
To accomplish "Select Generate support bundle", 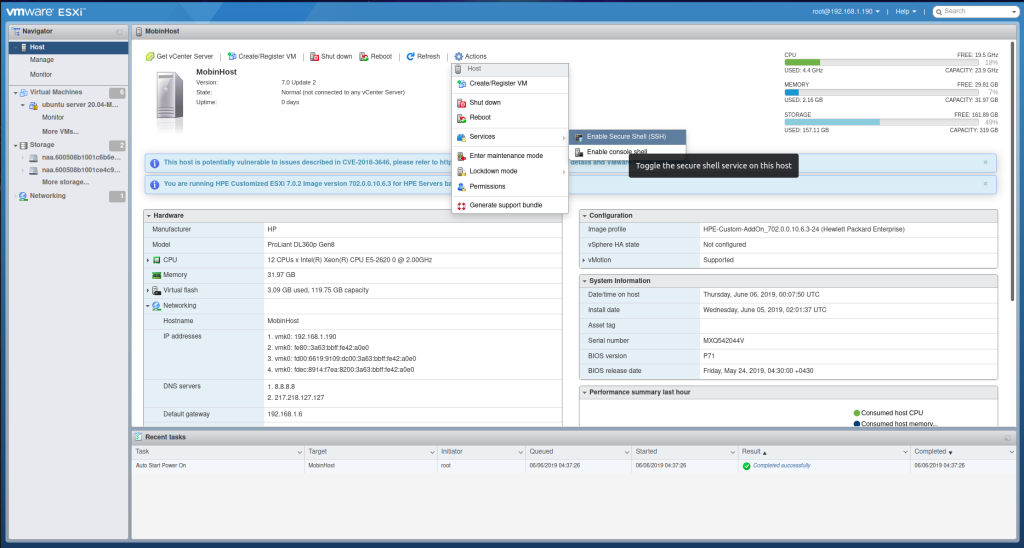I will coord(510,205).
